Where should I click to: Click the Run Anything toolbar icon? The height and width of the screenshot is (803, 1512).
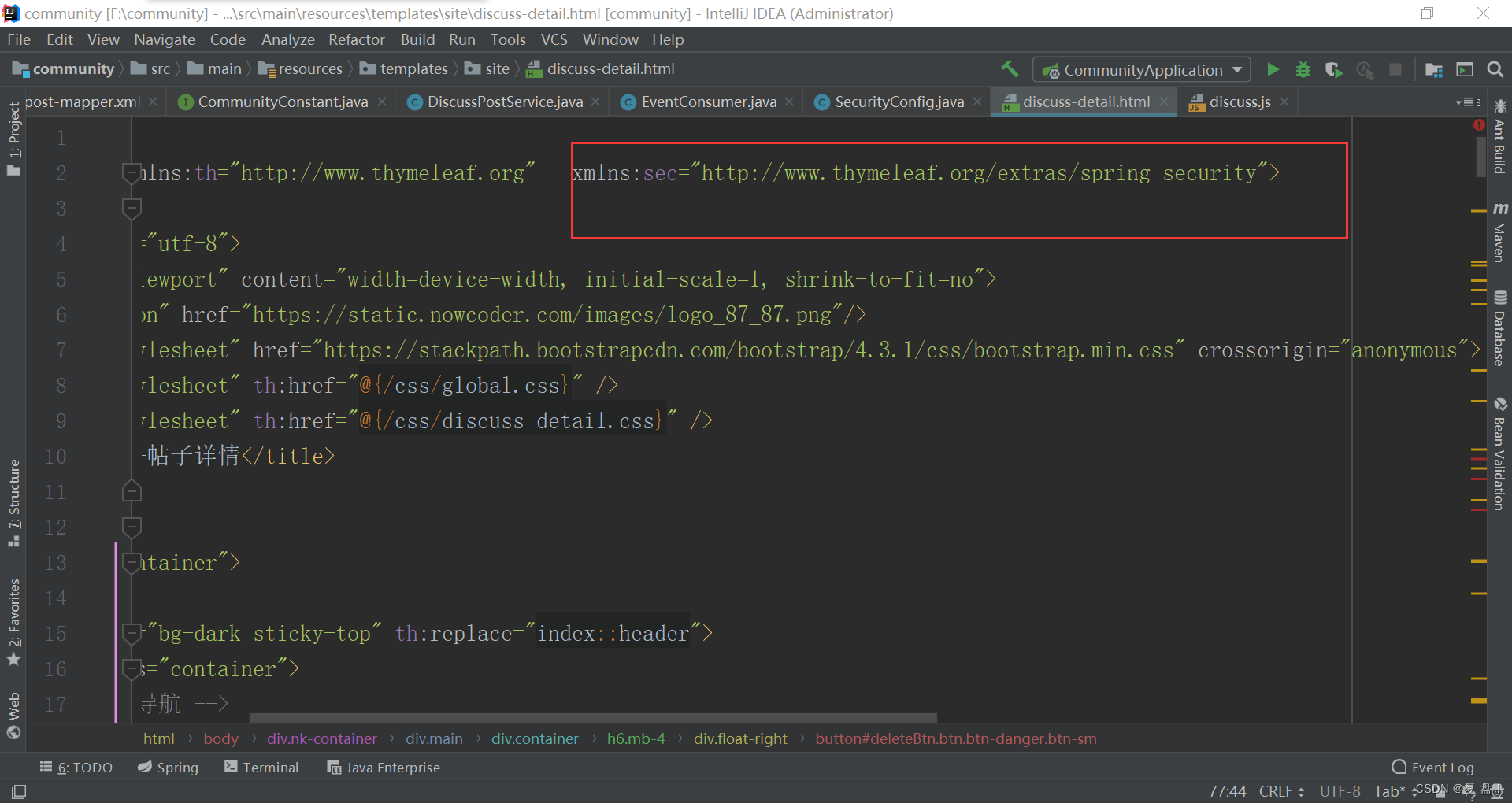click(1465, 69)
